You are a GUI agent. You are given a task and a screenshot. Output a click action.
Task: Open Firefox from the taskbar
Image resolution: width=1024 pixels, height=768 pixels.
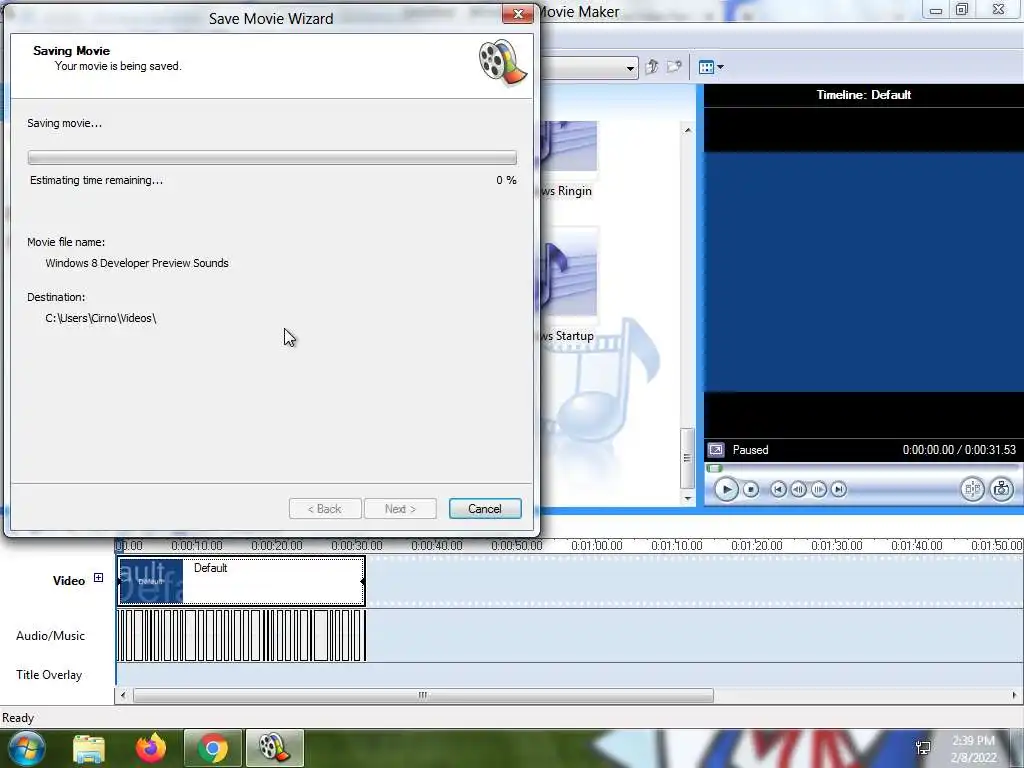(x=151, y=748)
